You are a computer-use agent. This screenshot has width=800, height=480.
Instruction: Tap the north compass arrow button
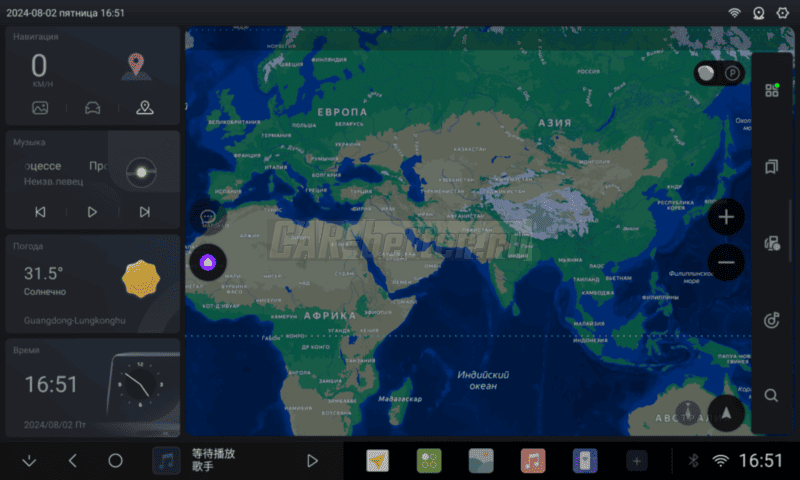727,412
